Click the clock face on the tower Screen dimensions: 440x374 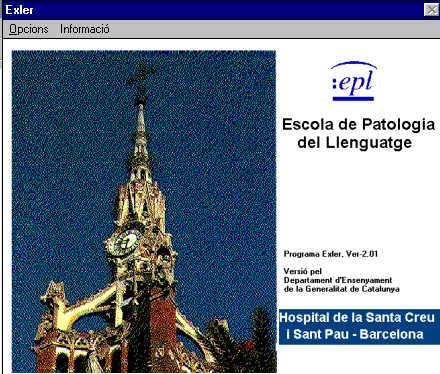click(x=123, y=243)
